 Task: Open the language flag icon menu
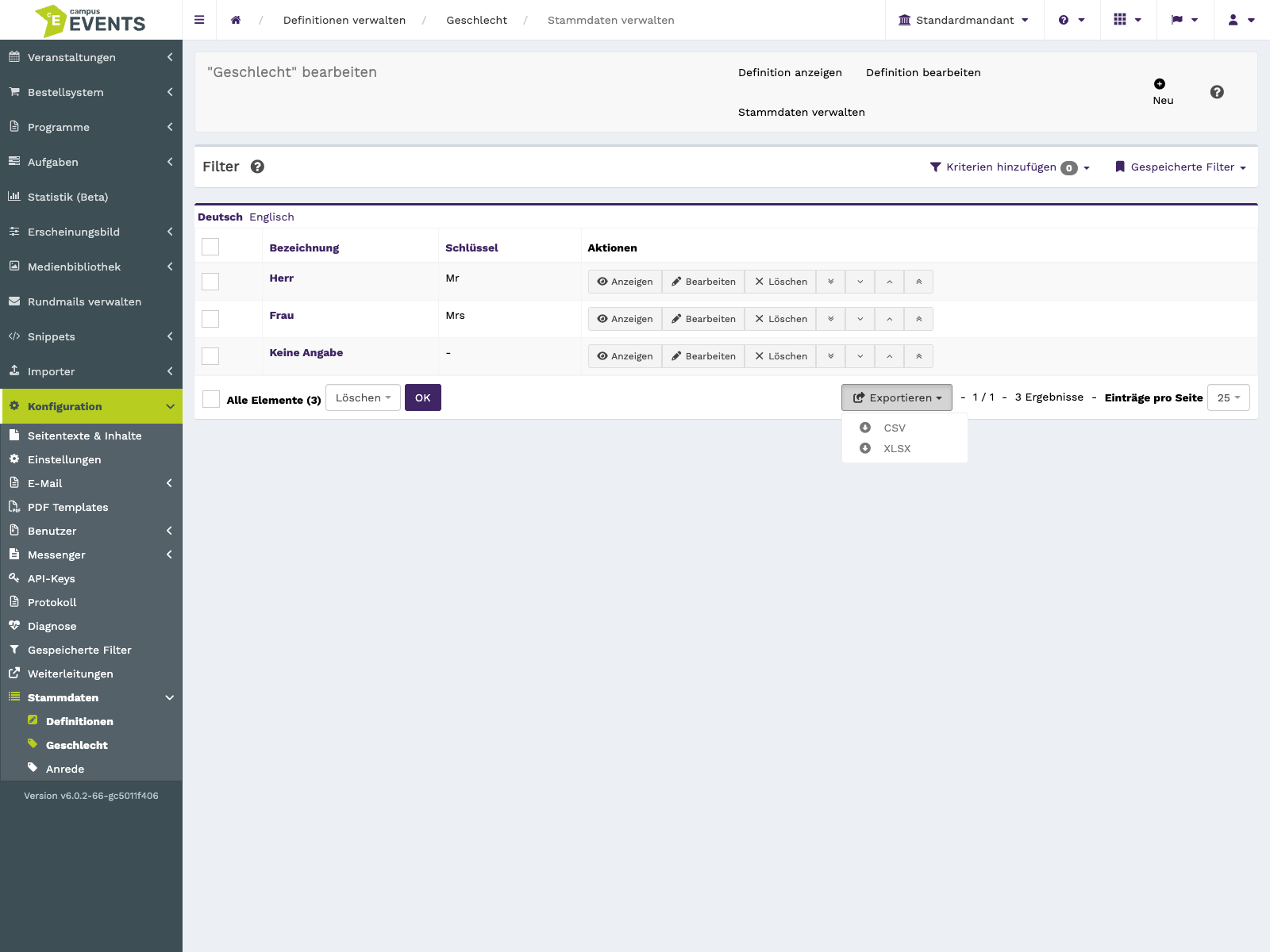click(x=1184, y=20)
